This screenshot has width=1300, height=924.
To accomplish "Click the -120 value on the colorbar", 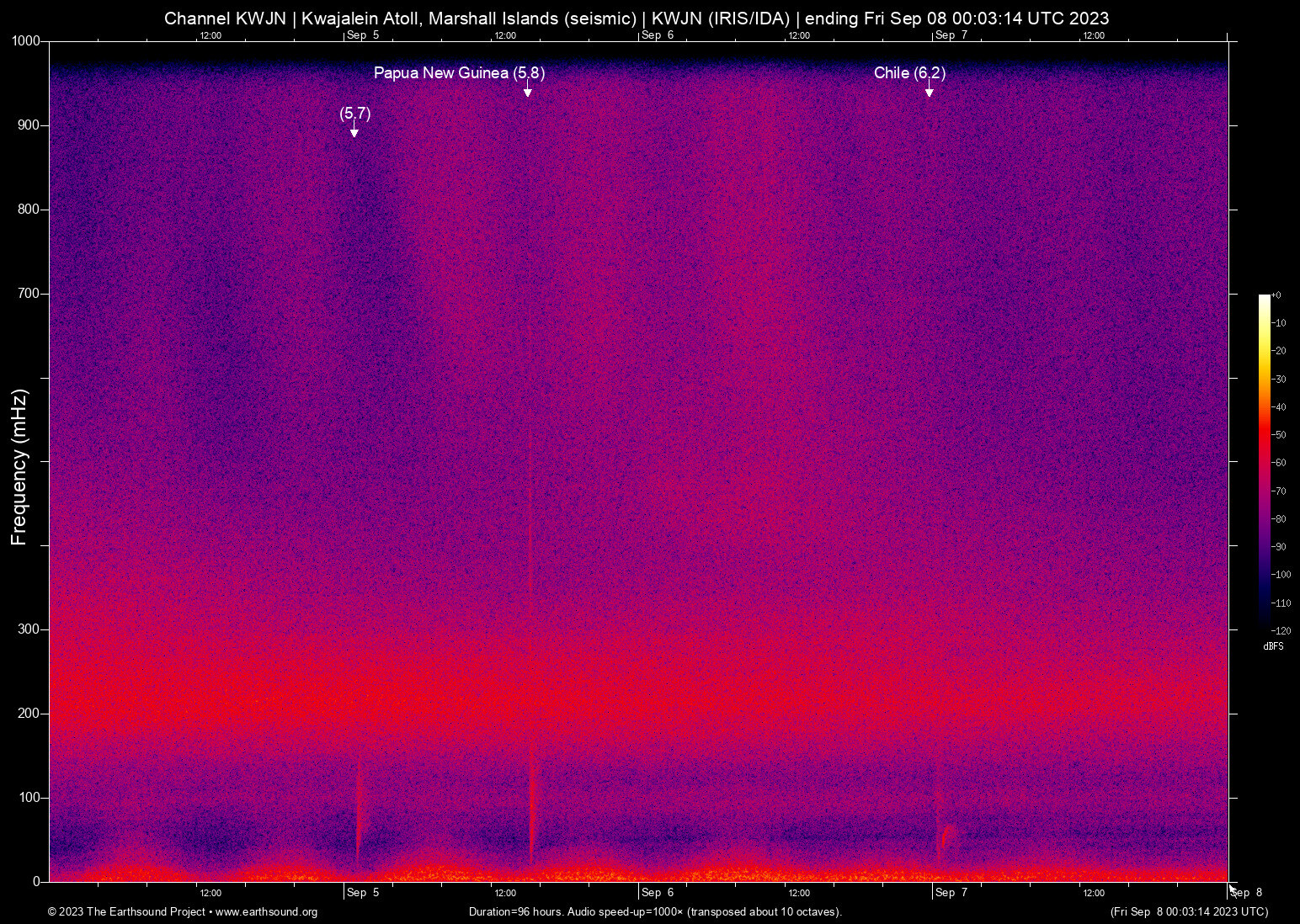I will click(1281, 630).
